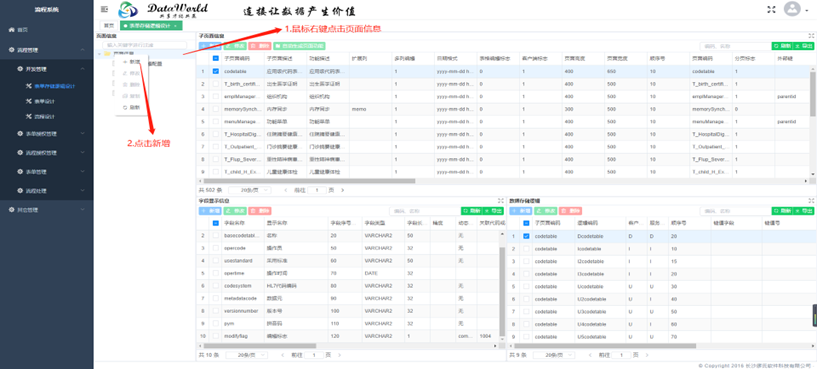This screenshot has width=817, height=369.
Task: Focus the search box in 子页面信息 toolbar
Action: pyautogui.click(x=735, y=46)
